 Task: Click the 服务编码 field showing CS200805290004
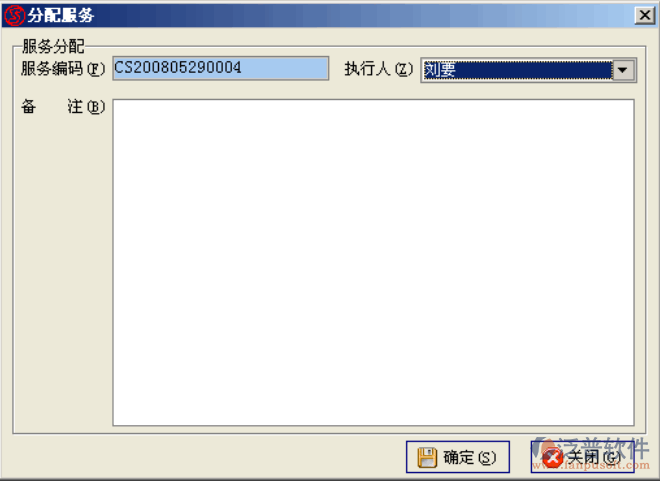(x=221, y=68)
